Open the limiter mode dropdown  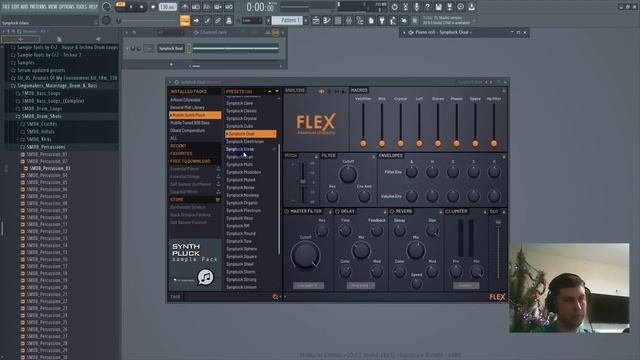466,286
